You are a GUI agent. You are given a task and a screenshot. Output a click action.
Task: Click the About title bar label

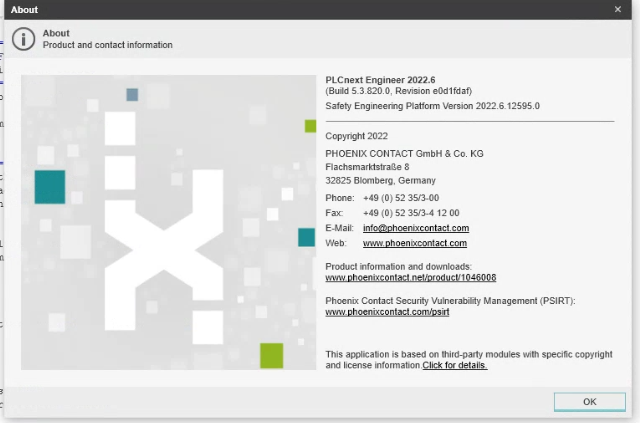(x=24, y=10)
